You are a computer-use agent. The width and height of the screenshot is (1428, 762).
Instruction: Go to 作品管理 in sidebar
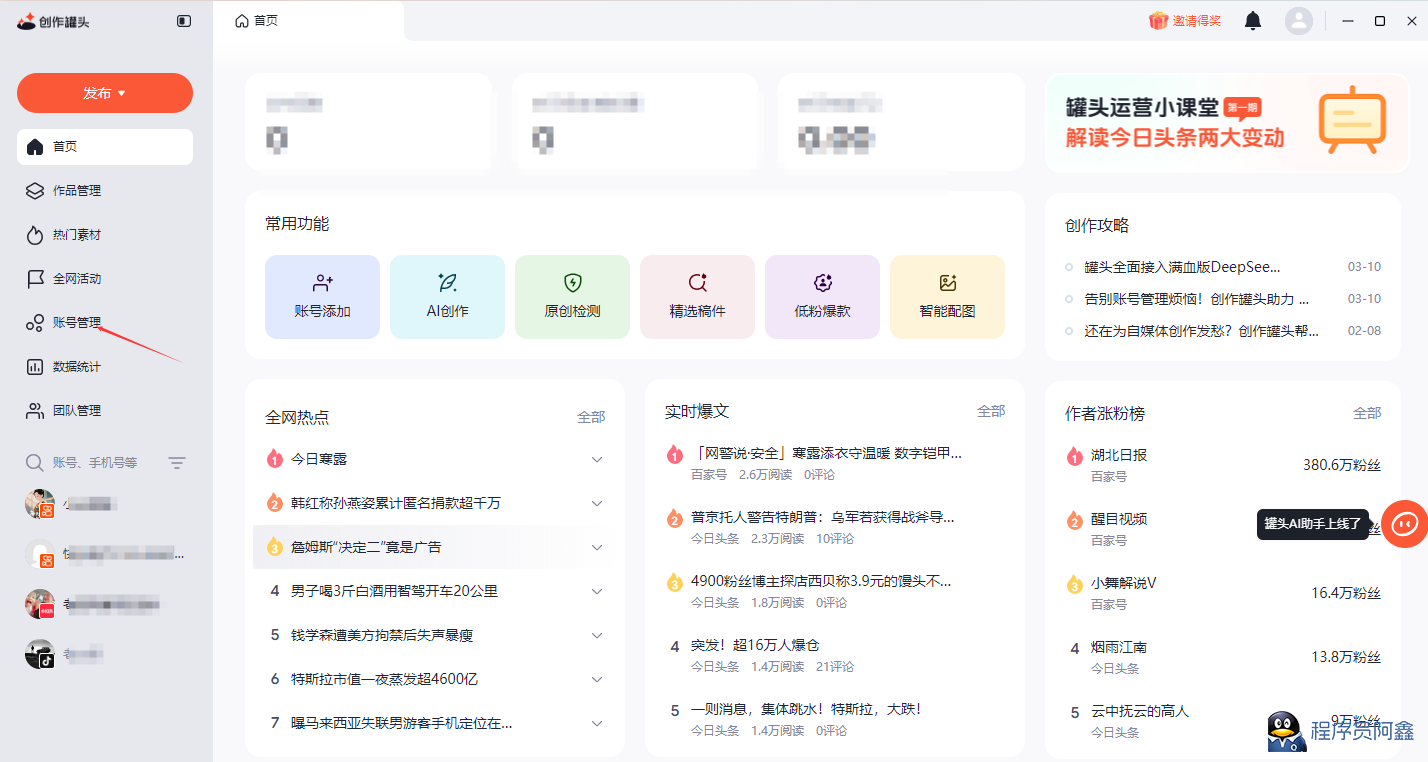click(77, 191)
